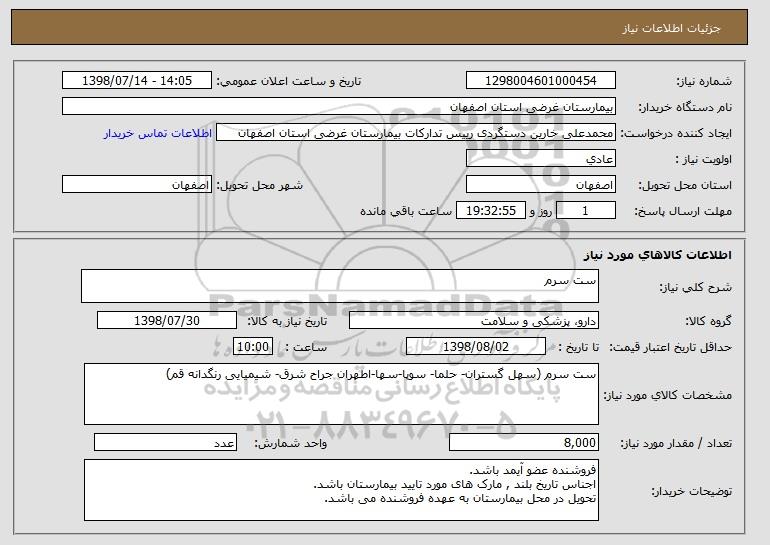This screenshot has height=545, width=770.
Task: Click the text ساعت باقی مانده
Action: coord(406,212)
